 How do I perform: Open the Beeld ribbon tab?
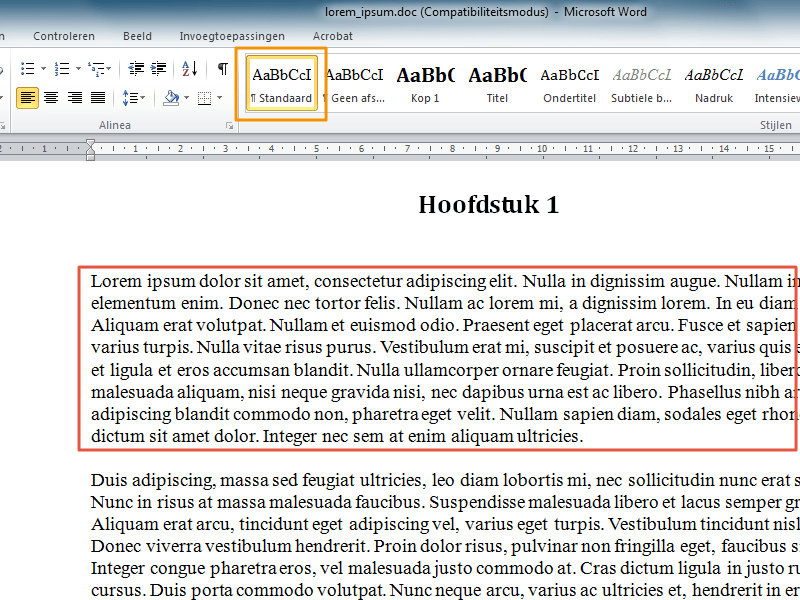pos(137,36)
